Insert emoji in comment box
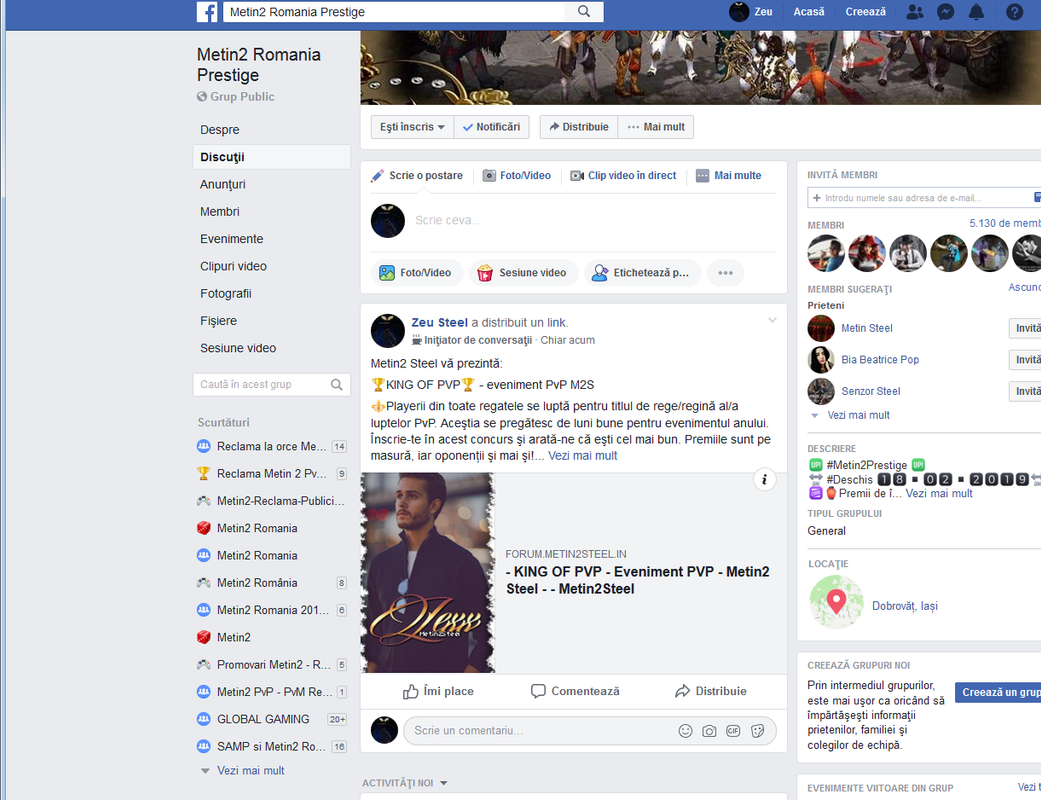Screen dimensions: 1041x800 pyautogui.click(x=685, y=731)
